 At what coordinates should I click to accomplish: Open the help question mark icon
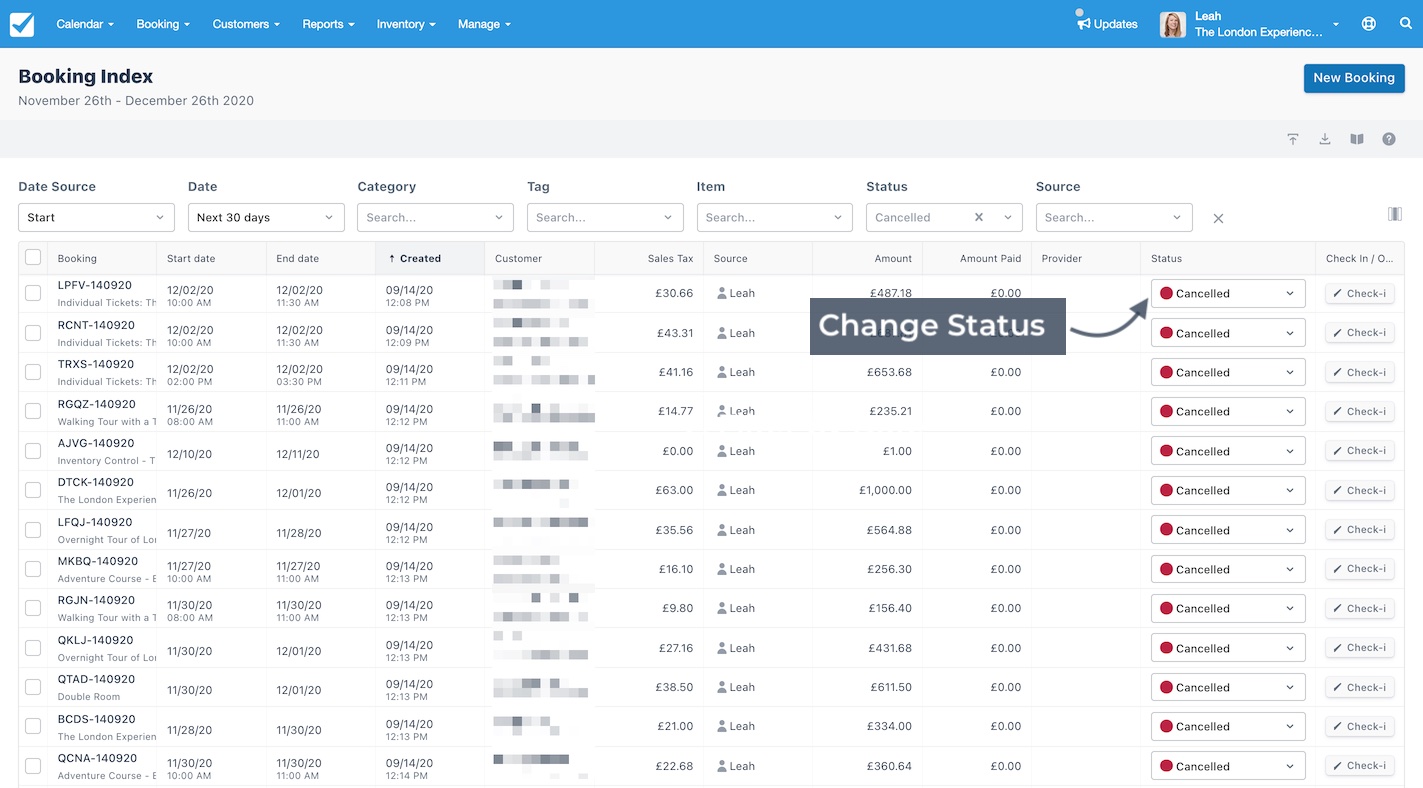1389,139
